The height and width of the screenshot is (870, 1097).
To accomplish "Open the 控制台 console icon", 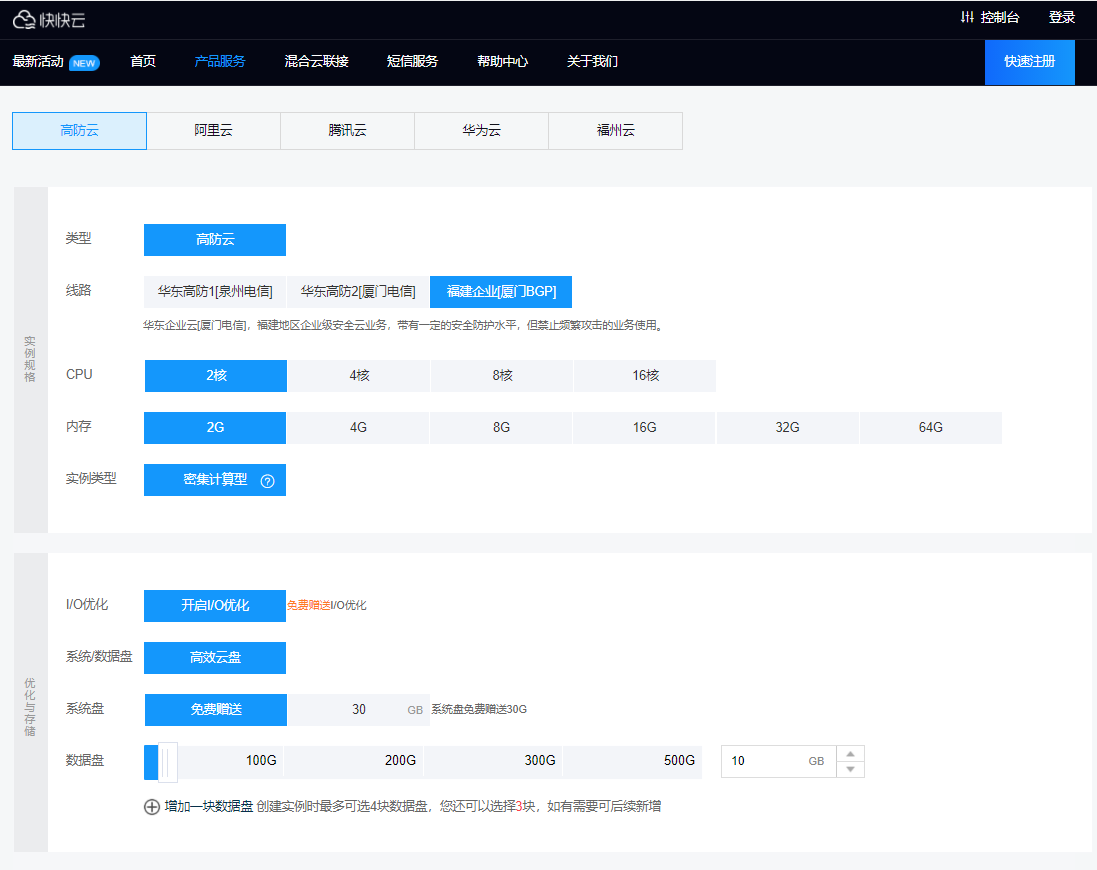I will 967,17.
